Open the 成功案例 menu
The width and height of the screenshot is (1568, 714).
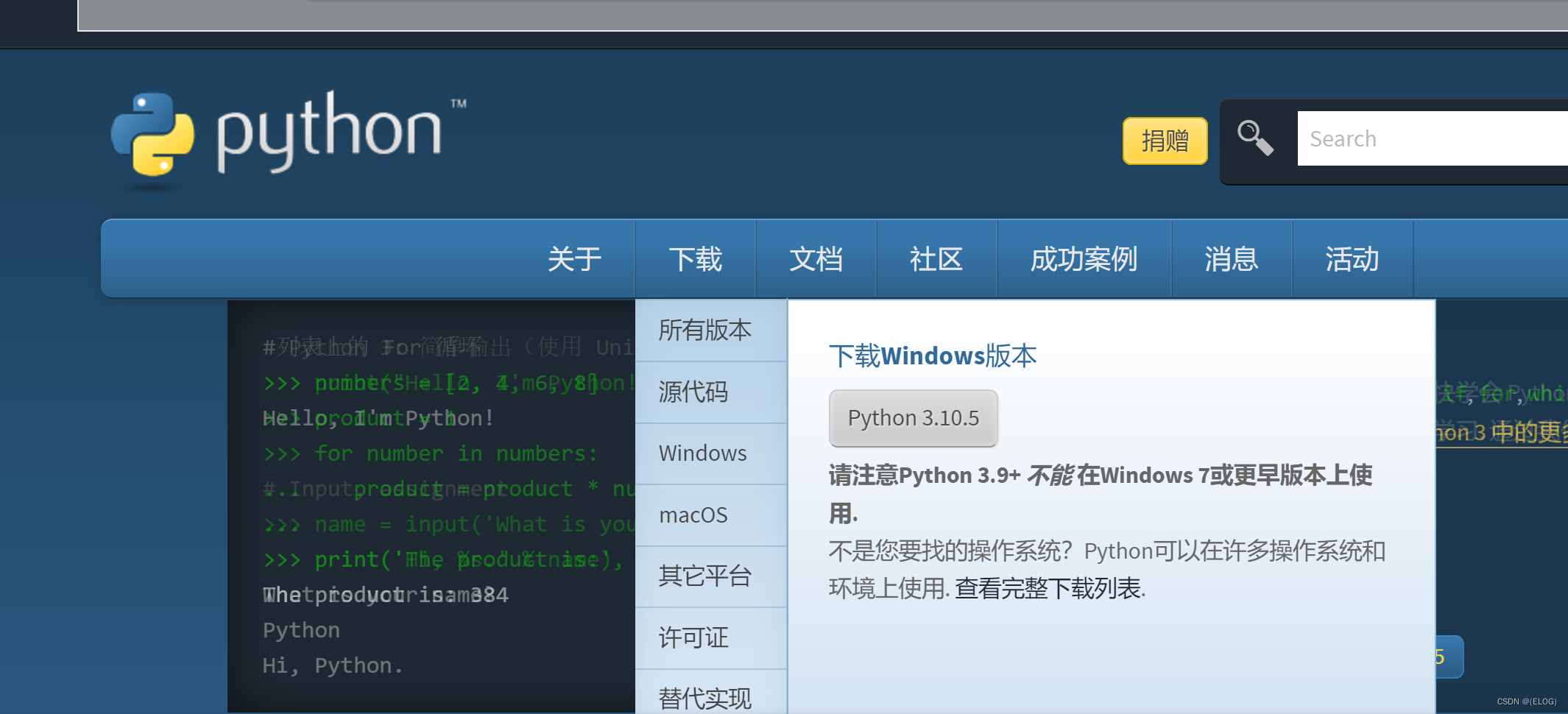pos(1084,259)
